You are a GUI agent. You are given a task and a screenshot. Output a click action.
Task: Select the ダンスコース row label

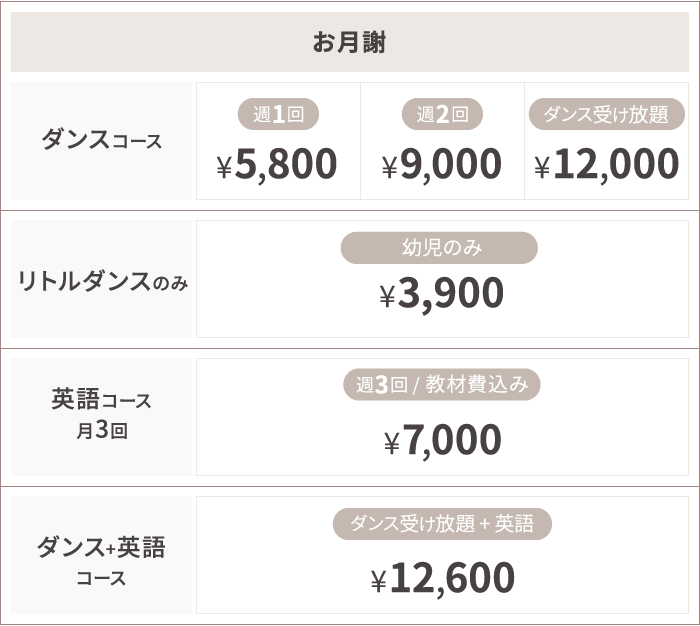101,140
